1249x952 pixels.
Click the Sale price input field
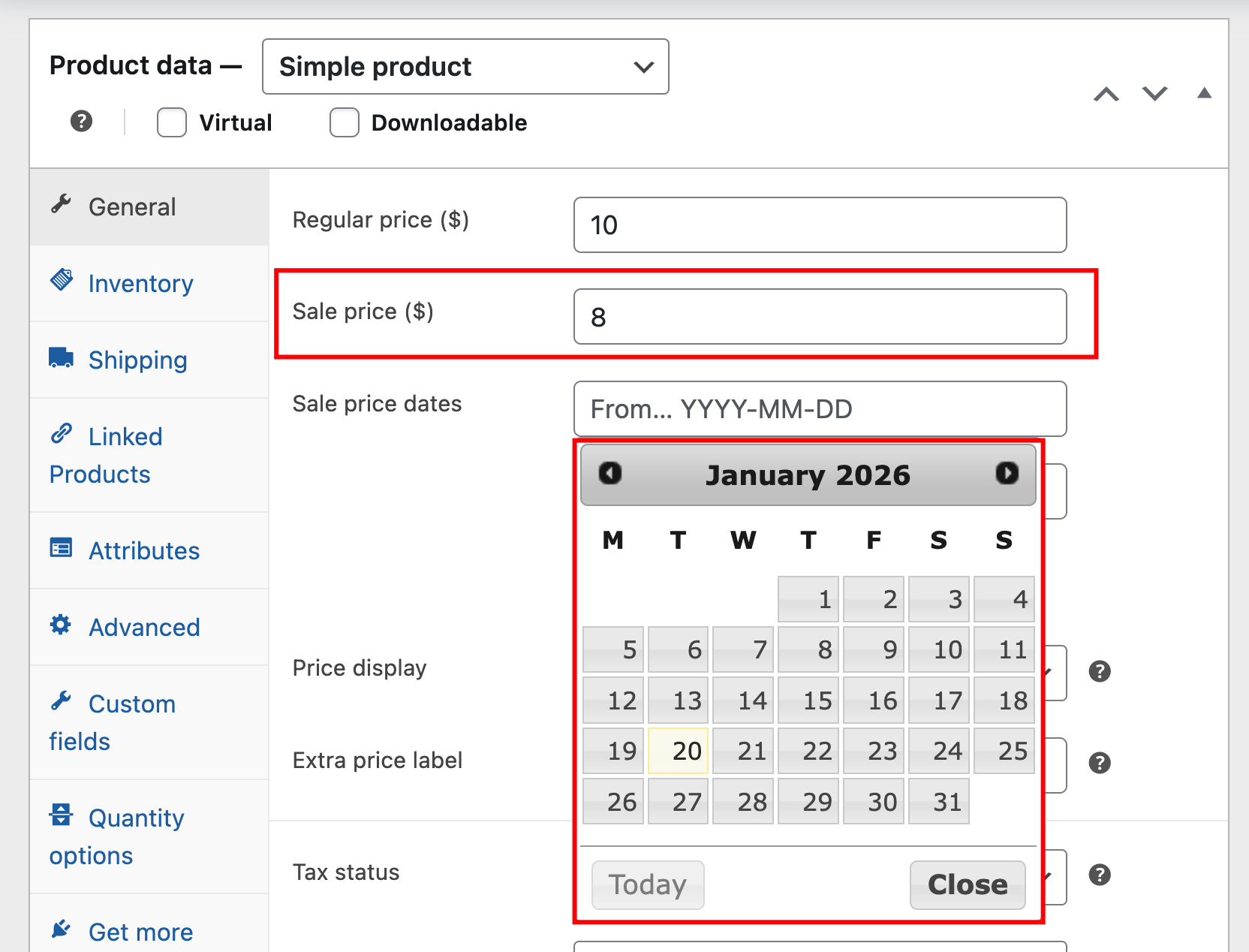820,317
